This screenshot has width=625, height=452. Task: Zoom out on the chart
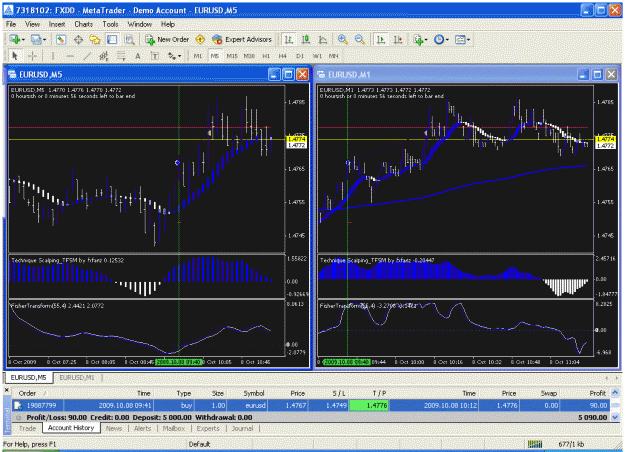[x=360, y=39]
